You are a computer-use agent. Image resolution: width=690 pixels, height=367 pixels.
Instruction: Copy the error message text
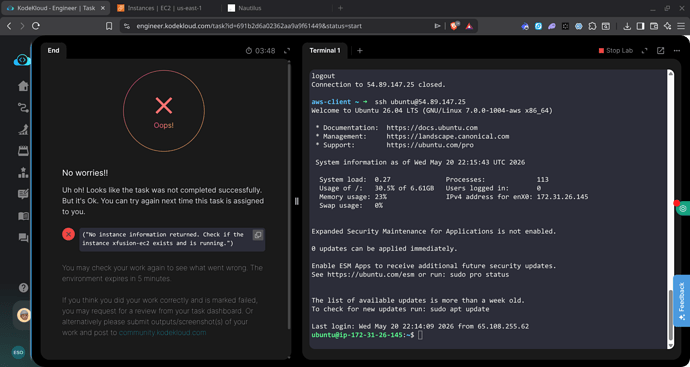pyautogui.click(x=258, y=235)
